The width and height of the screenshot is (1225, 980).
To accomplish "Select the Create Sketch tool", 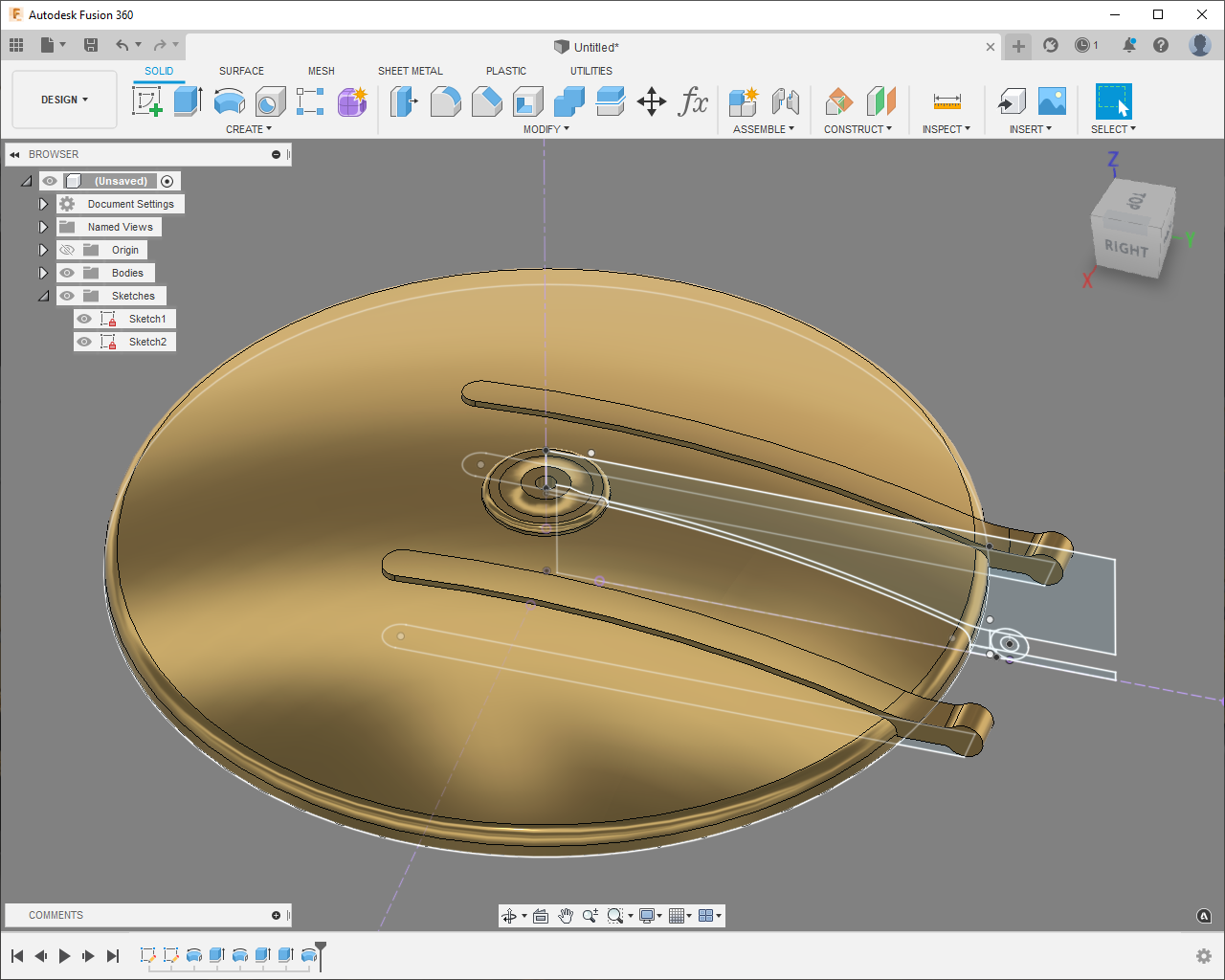I will pyautogui.click(x=147, y=100).
